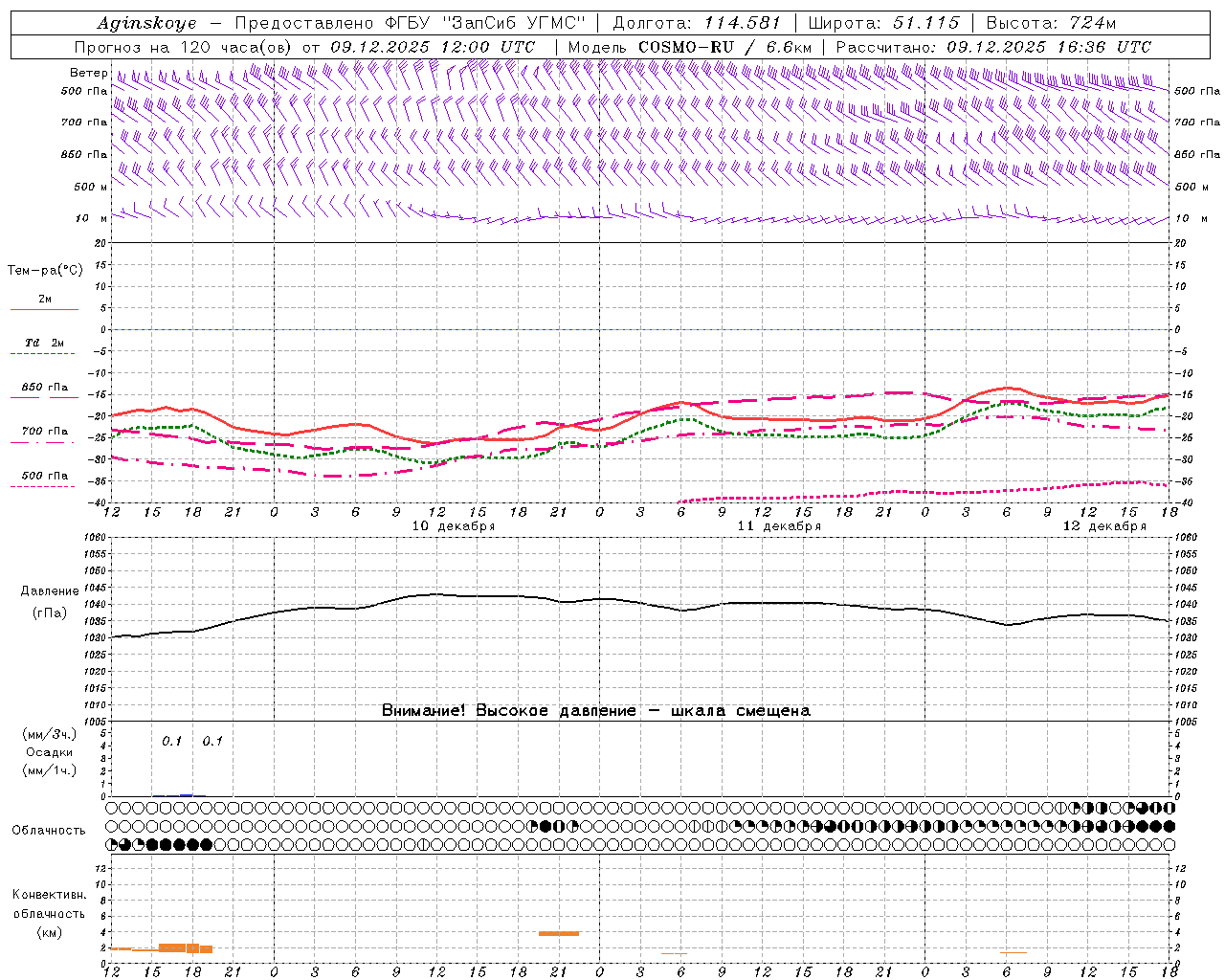The image size is (1225, 980).
Task: Select the '11 декабря' date label
Action: click(779, 526)
